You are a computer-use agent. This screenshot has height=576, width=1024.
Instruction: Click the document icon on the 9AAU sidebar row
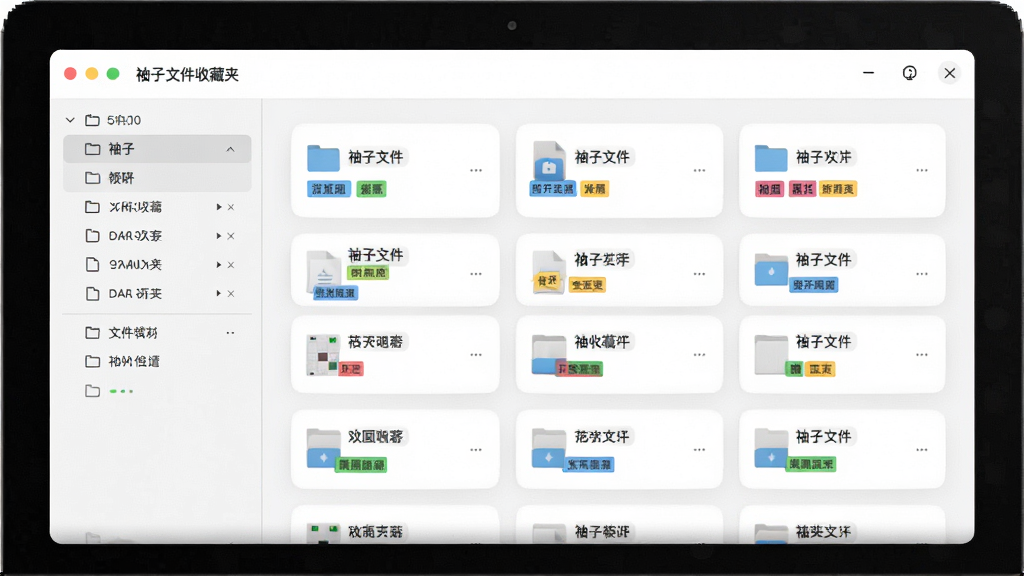pos(93,264)
